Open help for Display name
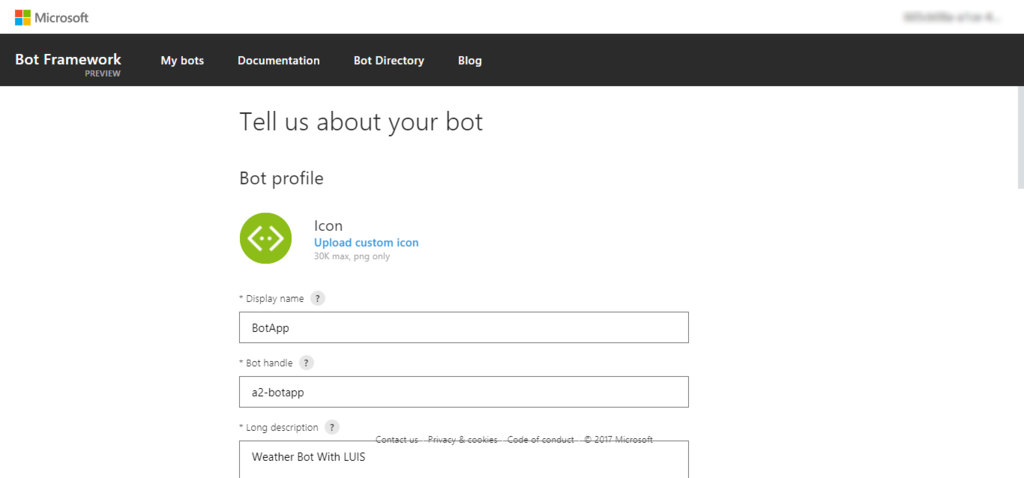This screenshot has width=1024, height=478. click(317, 298)
